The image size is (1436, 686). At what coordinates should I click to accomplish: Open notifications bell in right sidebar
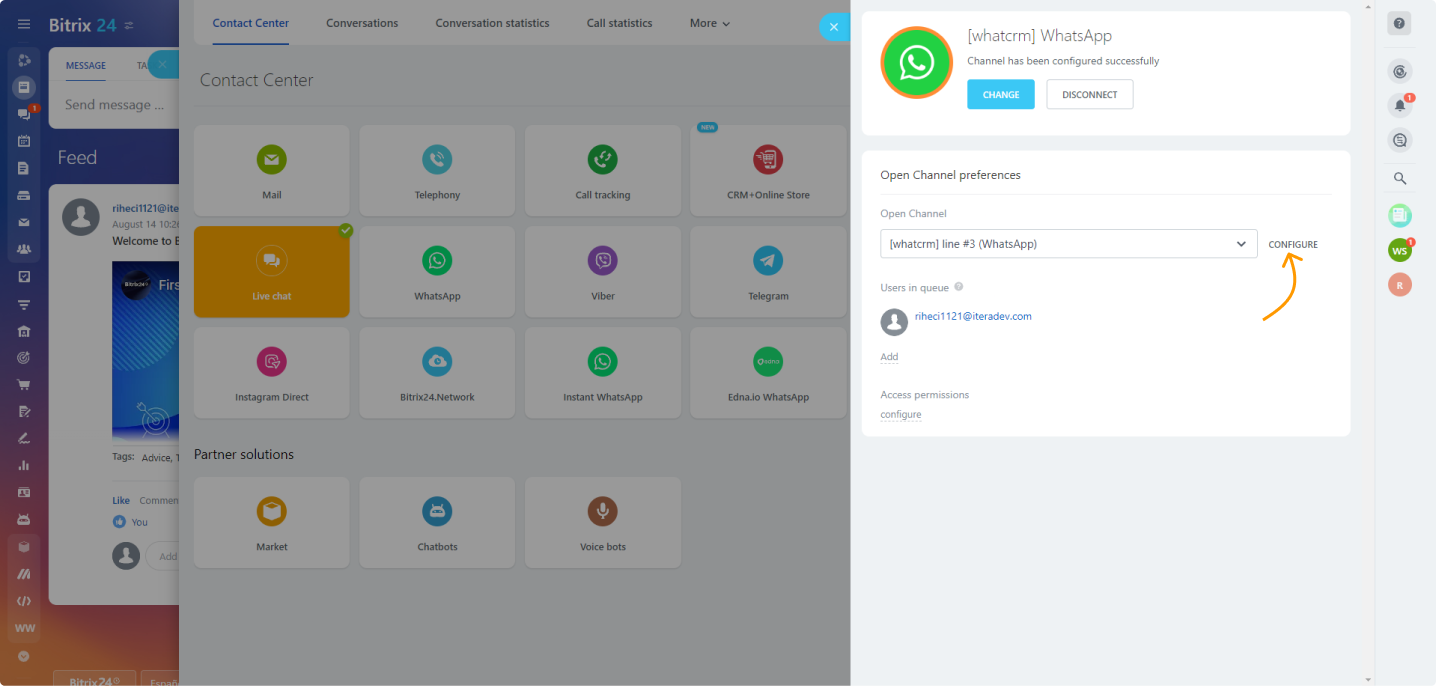pyautogui.click(x=1399, y=105)
